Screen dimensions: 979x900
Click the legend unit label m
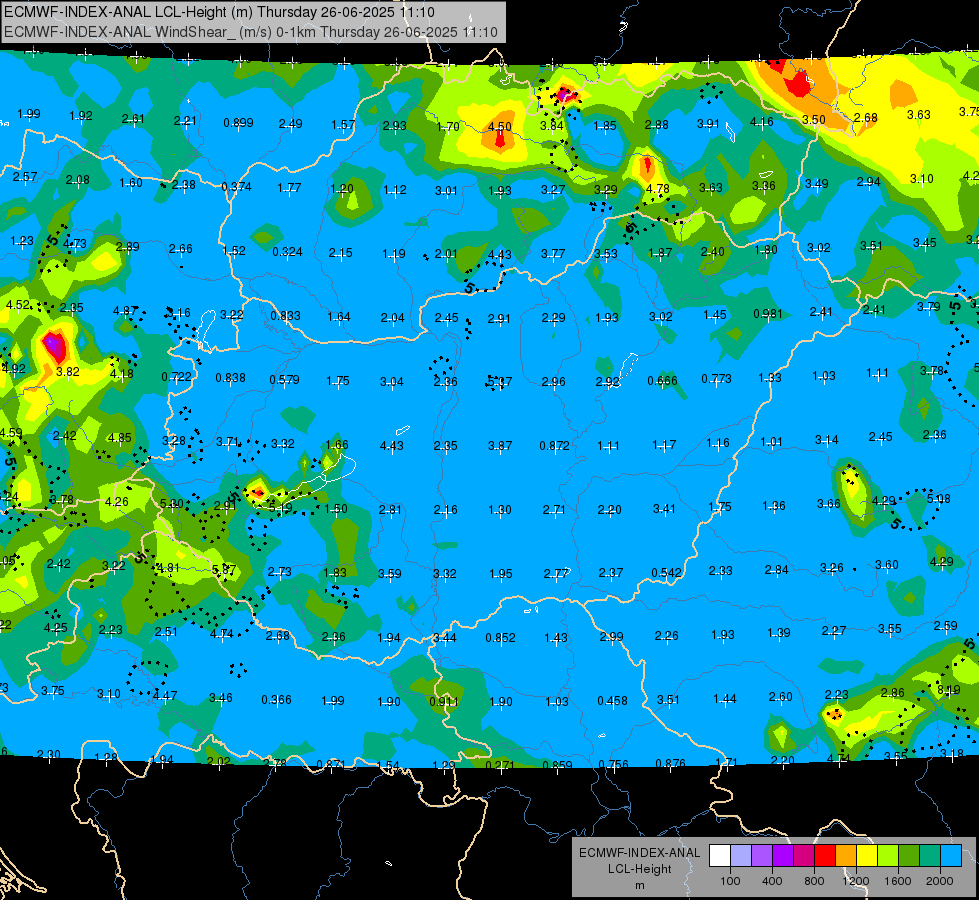pyautogui.click(x=640, y=886)
